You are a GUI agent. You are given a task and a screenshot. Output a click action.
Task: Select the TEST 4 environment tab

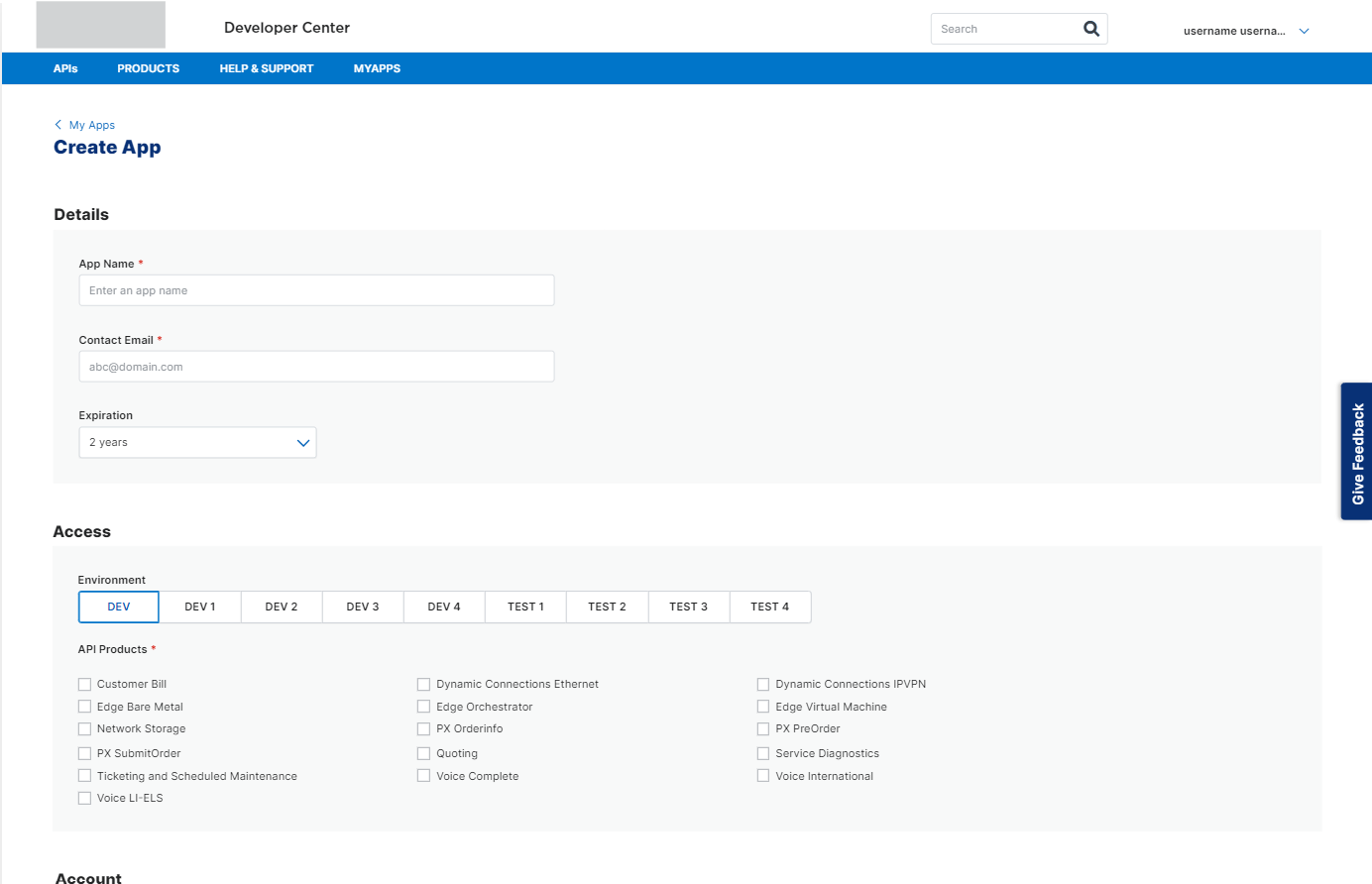pos(770,607)
